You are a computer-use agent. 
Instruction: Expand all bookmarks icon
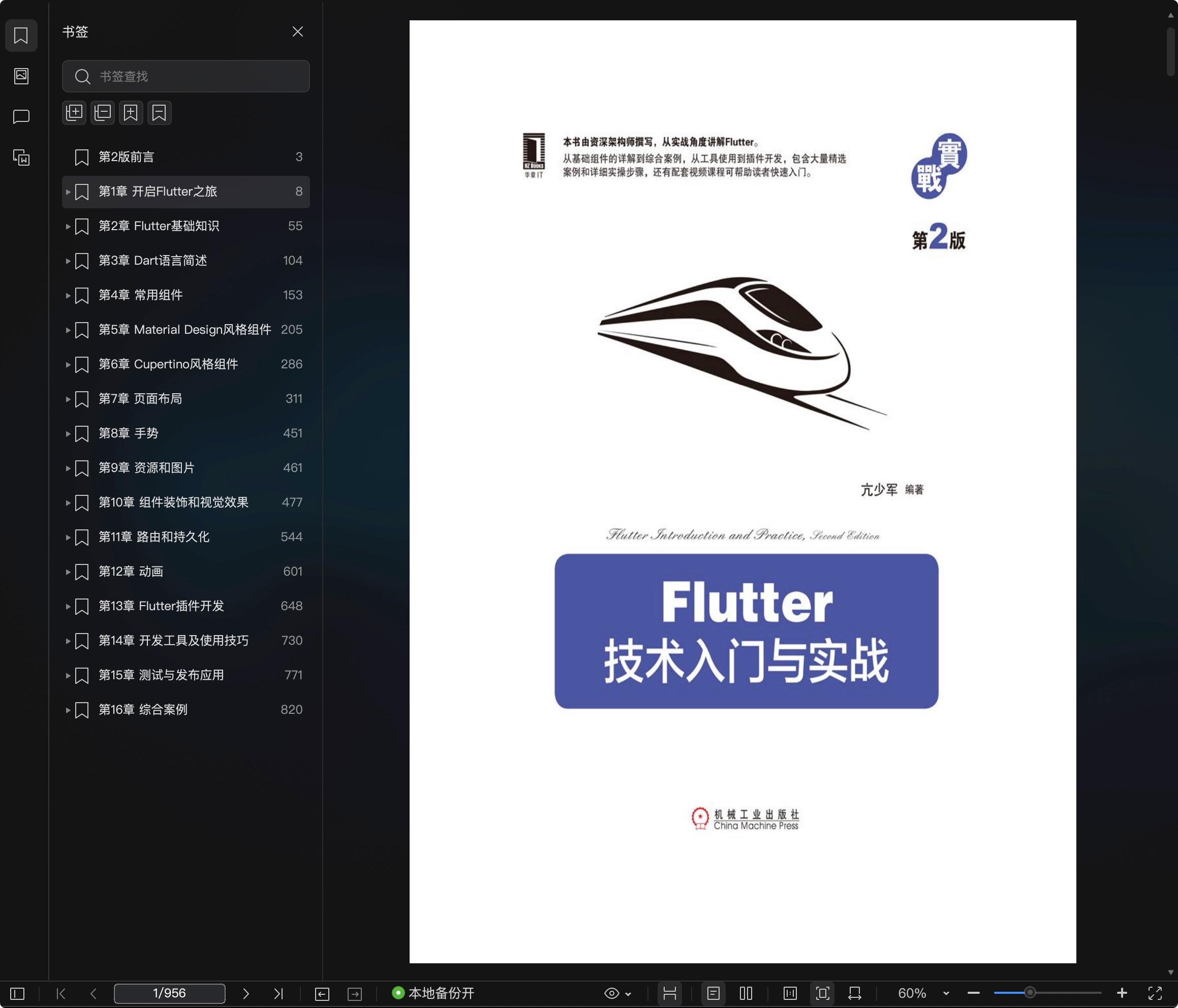click(x=75, y=113)
